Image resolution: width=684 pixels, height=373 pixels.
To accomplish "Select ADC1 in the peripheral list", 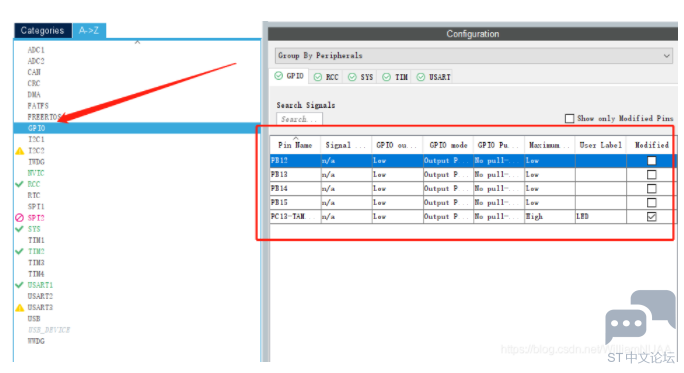I will tap(36, 50).
